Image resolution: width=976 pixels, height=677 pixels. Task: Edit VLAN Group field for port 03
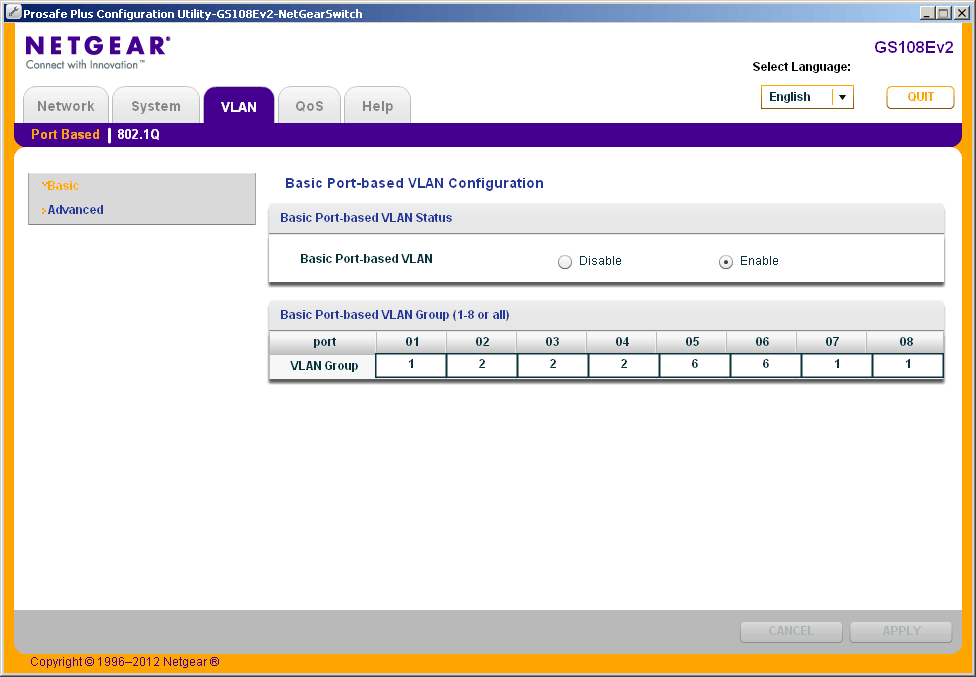click(553, 365)
